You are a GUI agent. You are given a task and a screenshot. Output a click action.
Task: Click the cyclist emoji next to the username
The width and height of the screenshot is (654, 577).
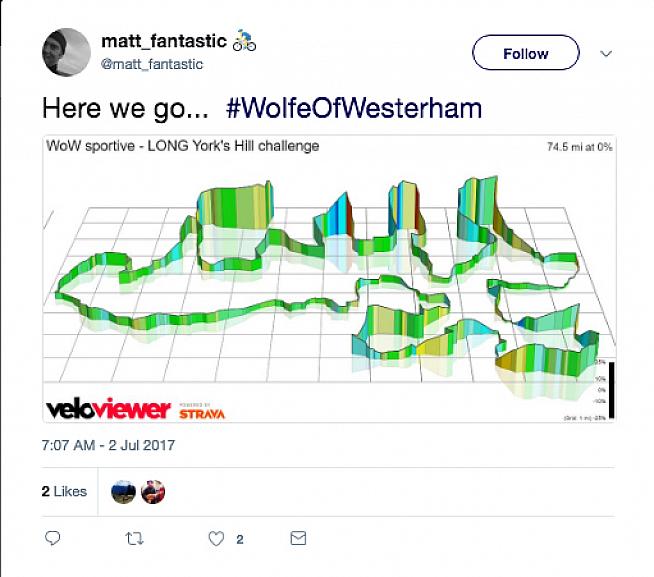[x=244, y=41]
